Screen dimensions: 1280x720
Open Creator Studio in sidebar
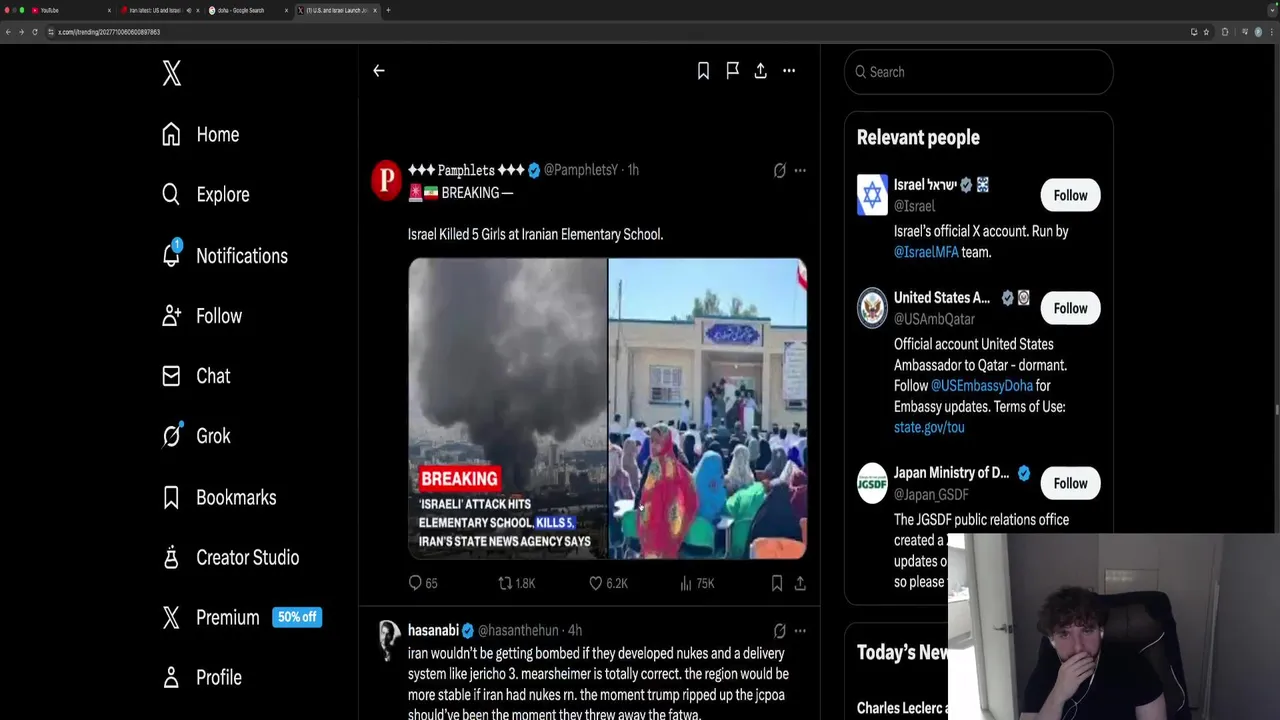[x=230, y=557]
